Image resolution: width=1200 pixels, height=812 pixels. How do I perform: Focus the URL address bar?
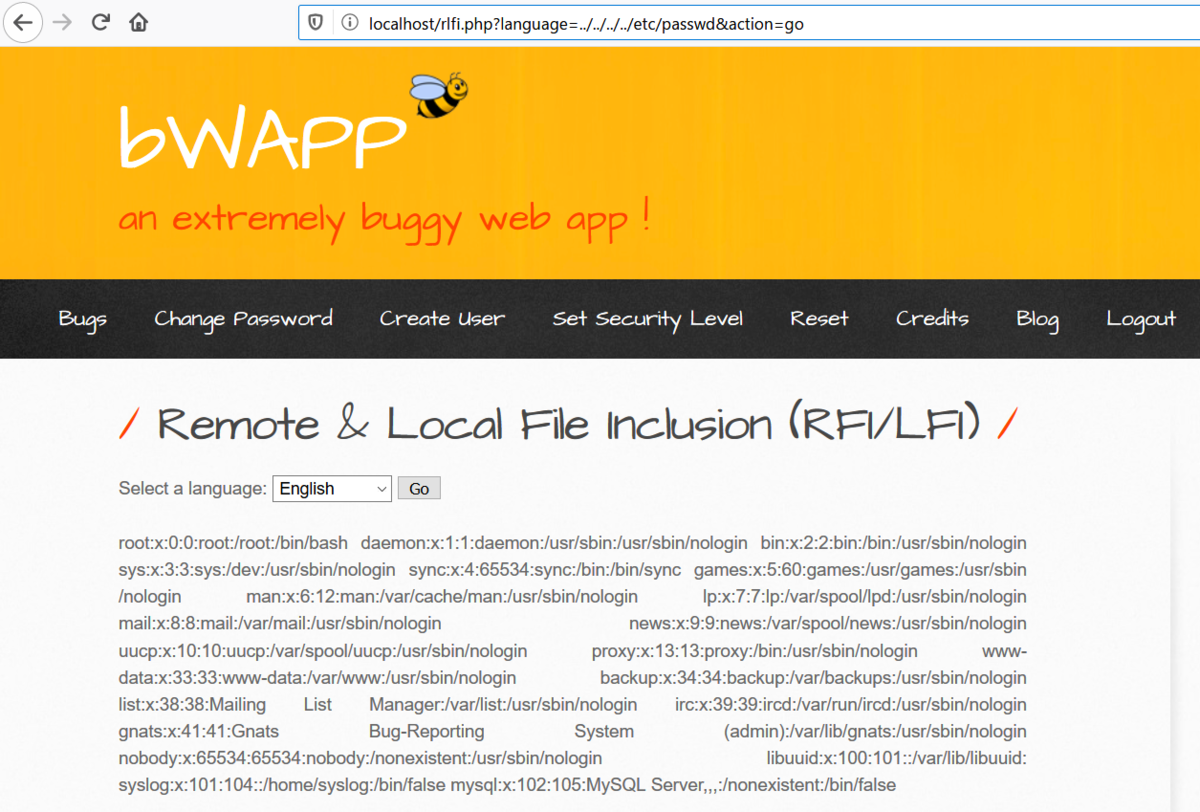748,23
